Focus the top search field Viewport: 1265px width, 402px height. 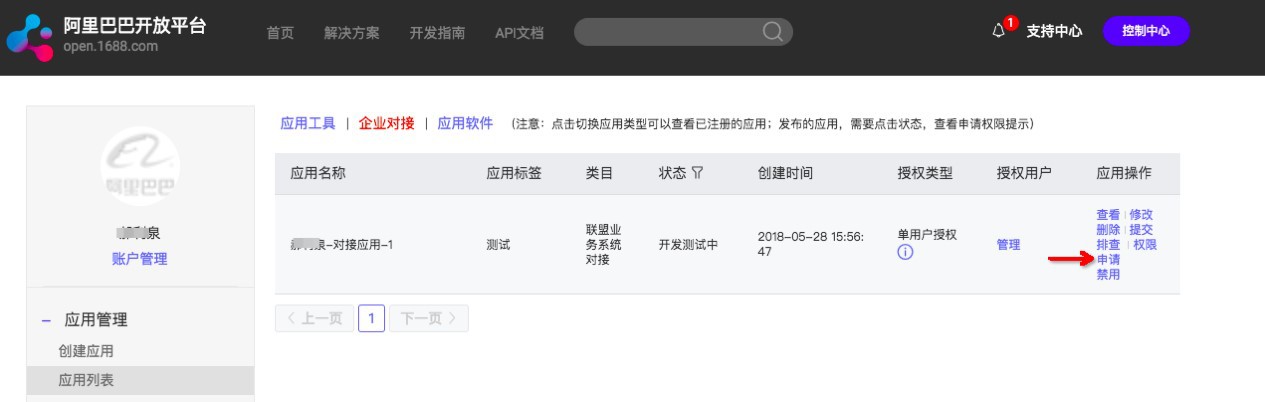tap(683, 32)
